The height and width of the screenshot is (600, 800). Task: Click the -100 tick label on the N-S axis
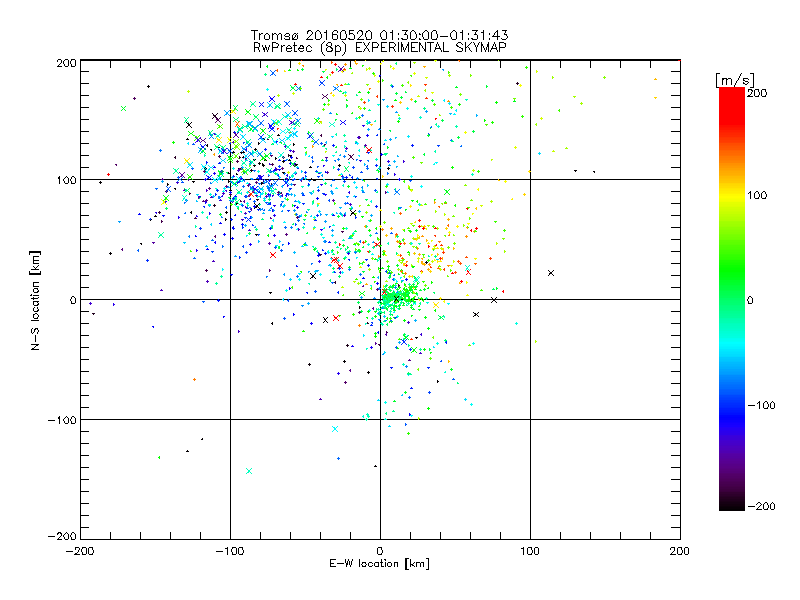pyautogui.click(x=62, y=420)
